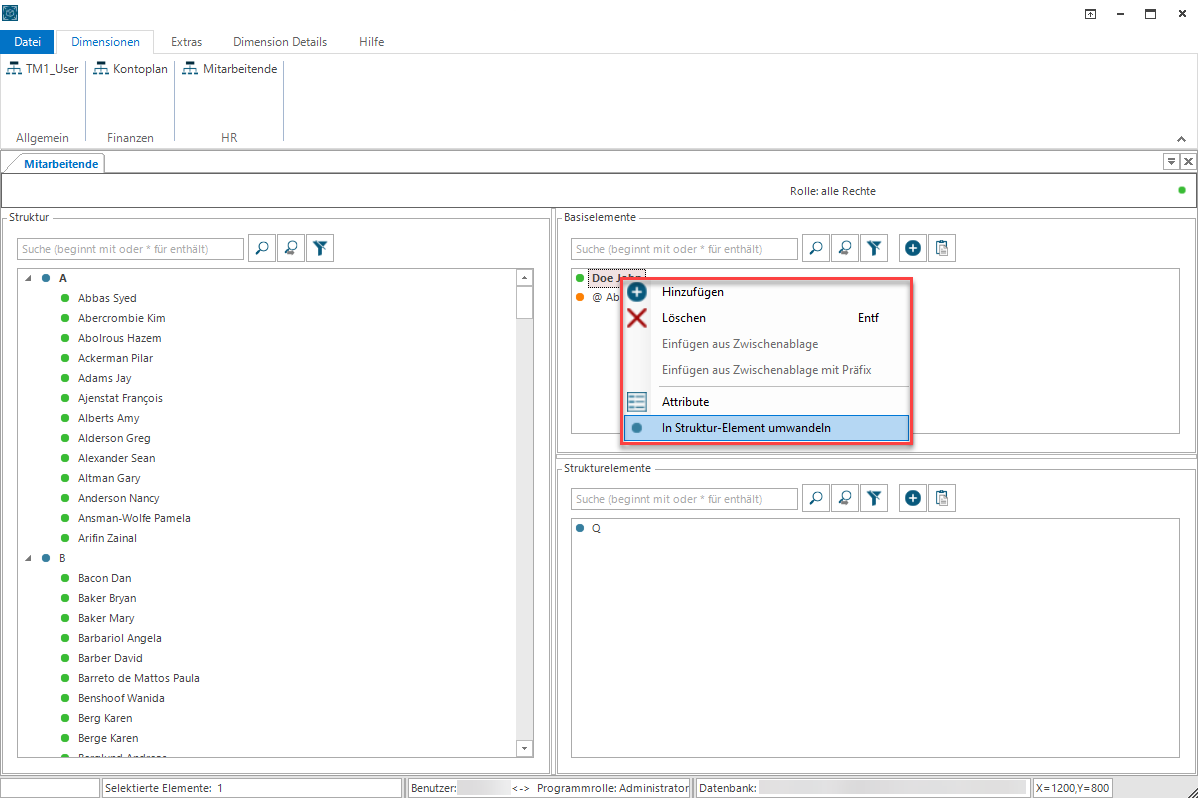Viewport: 1198px width, 798px height.
Task: Click the Struktur search input field
Action: 131,249
